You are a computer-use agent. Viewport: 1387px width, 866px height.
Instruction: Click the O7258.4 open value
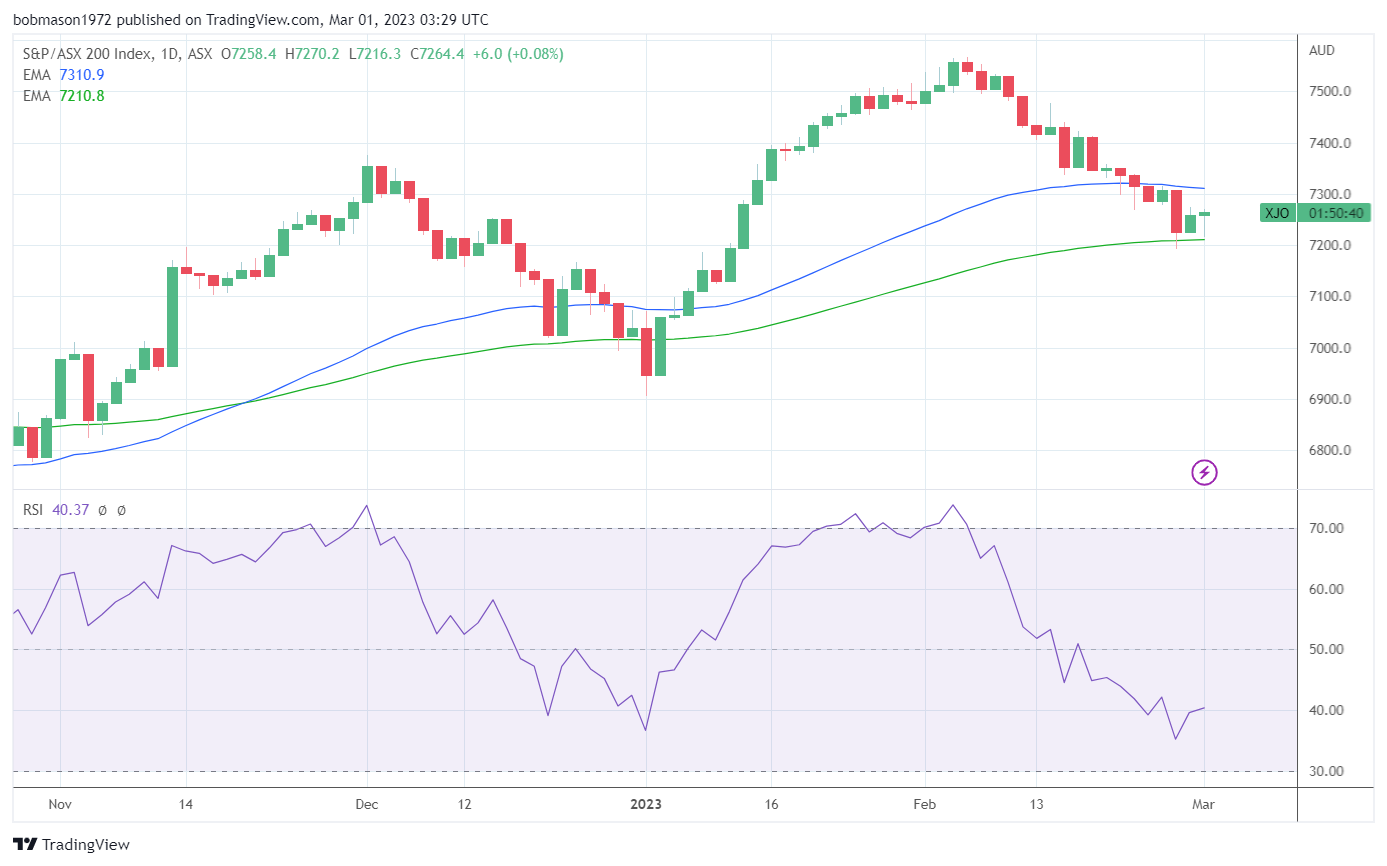[249, 54]
